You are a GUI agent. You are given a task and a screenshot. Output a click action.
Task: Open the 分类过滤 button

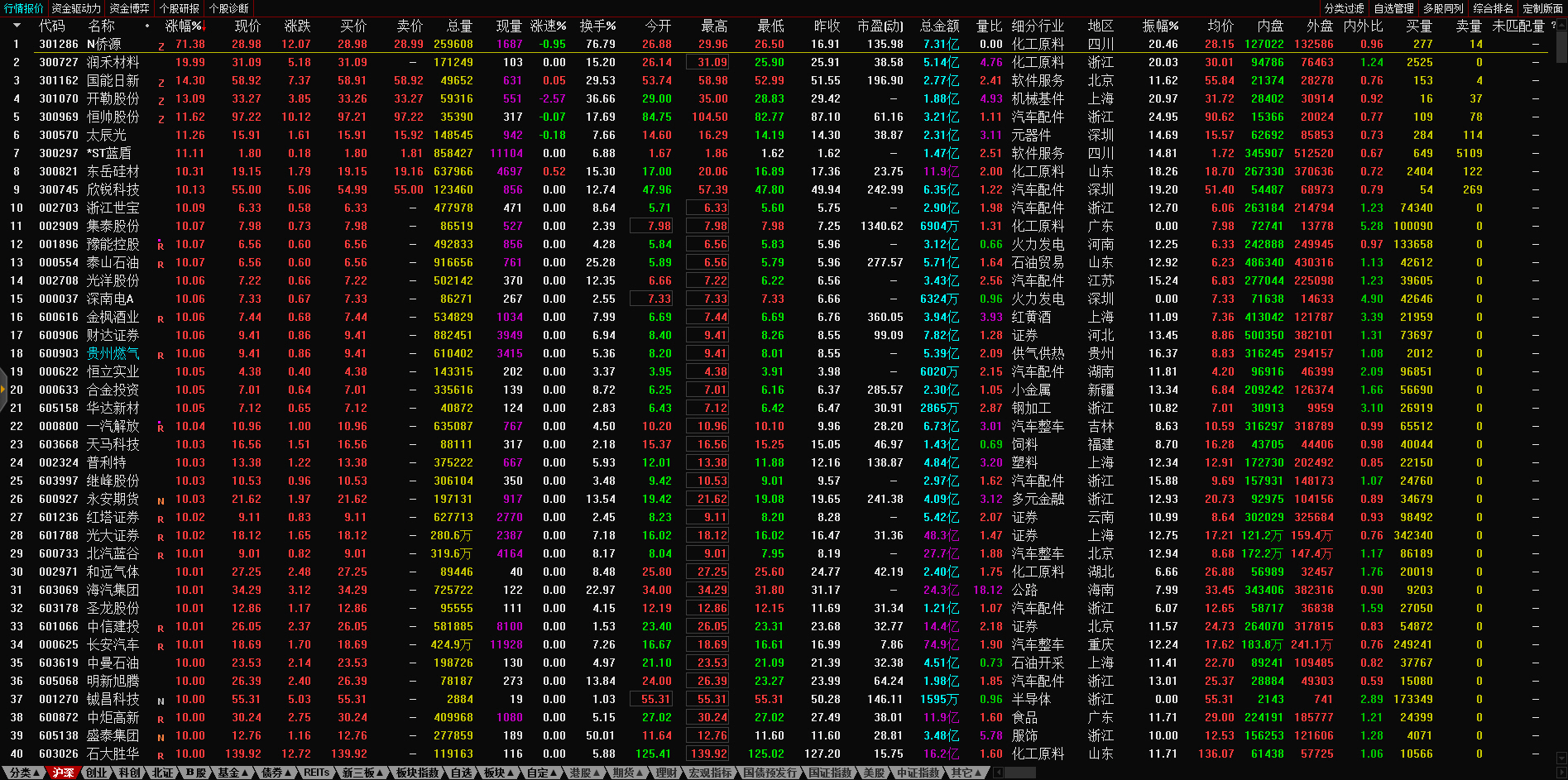[x=1344, y=8]
